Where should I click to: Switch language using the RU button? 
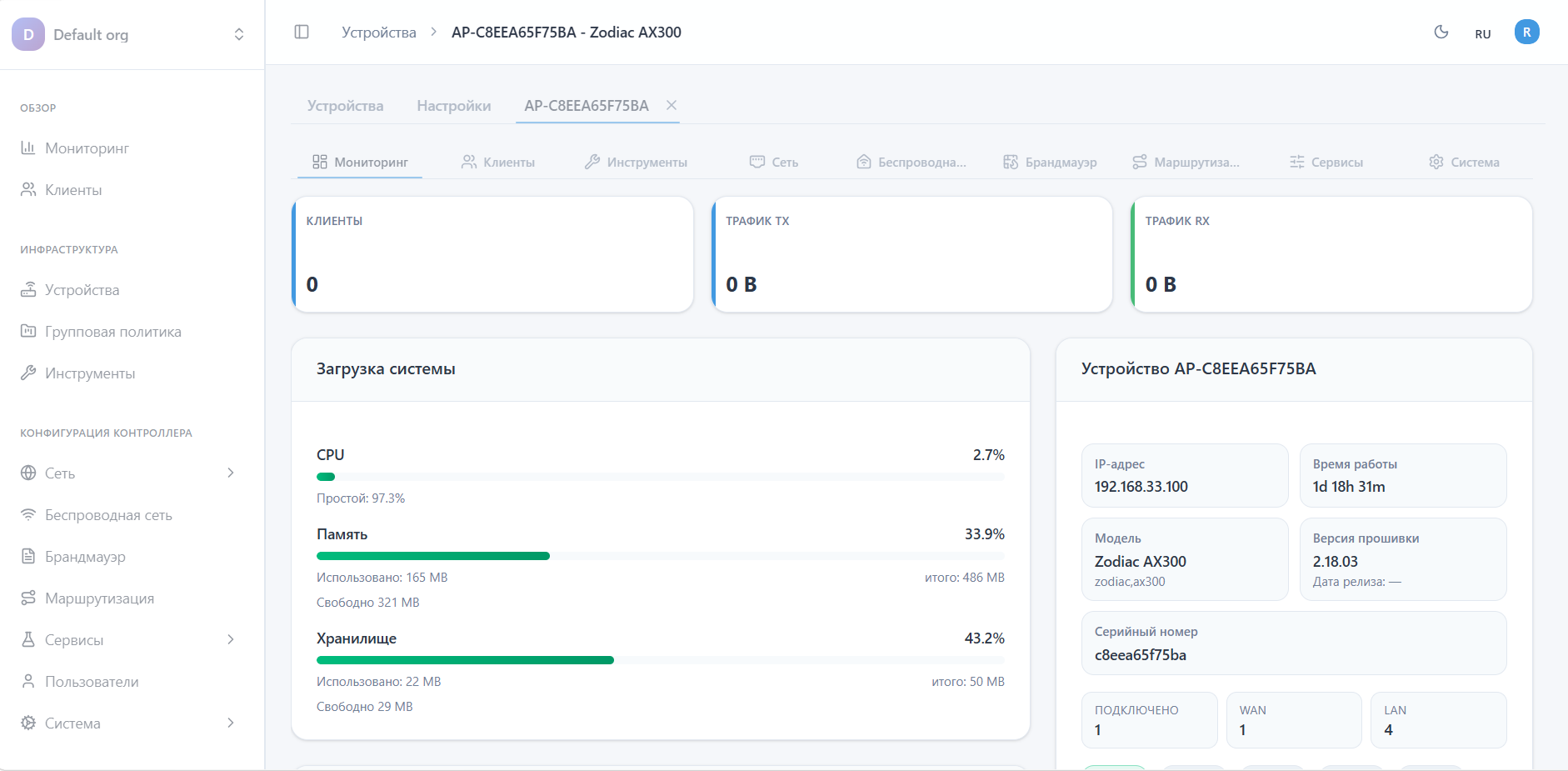tap(1482, 34)
